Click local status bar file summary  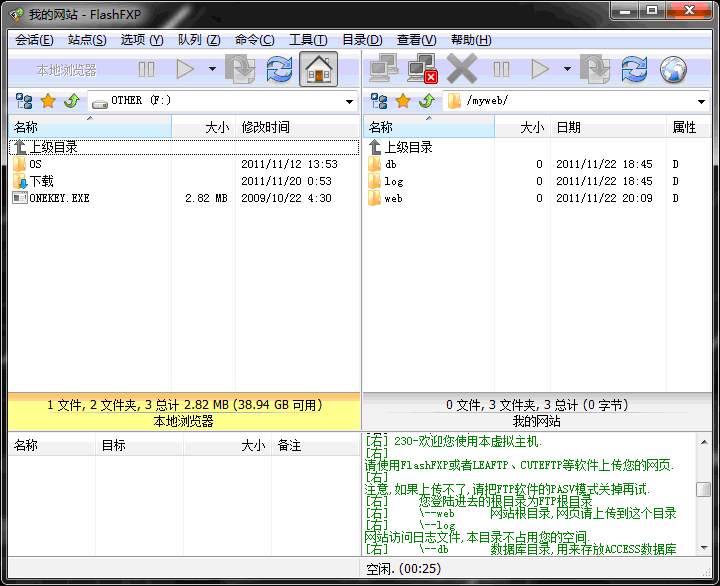click(185, 405)
